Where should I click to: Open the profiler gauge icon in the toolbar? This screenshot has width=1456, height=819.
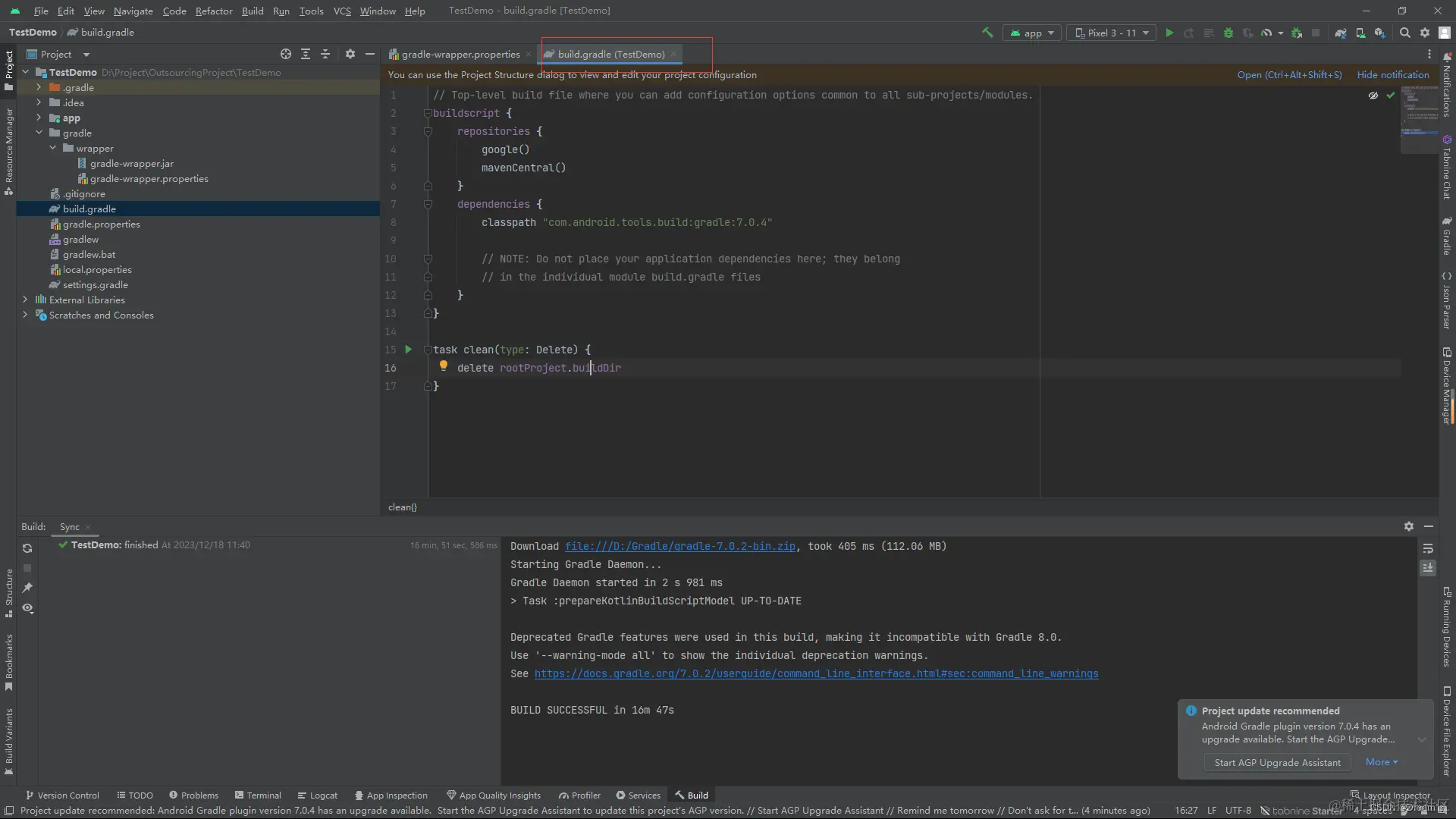[x=1266, y=33]
